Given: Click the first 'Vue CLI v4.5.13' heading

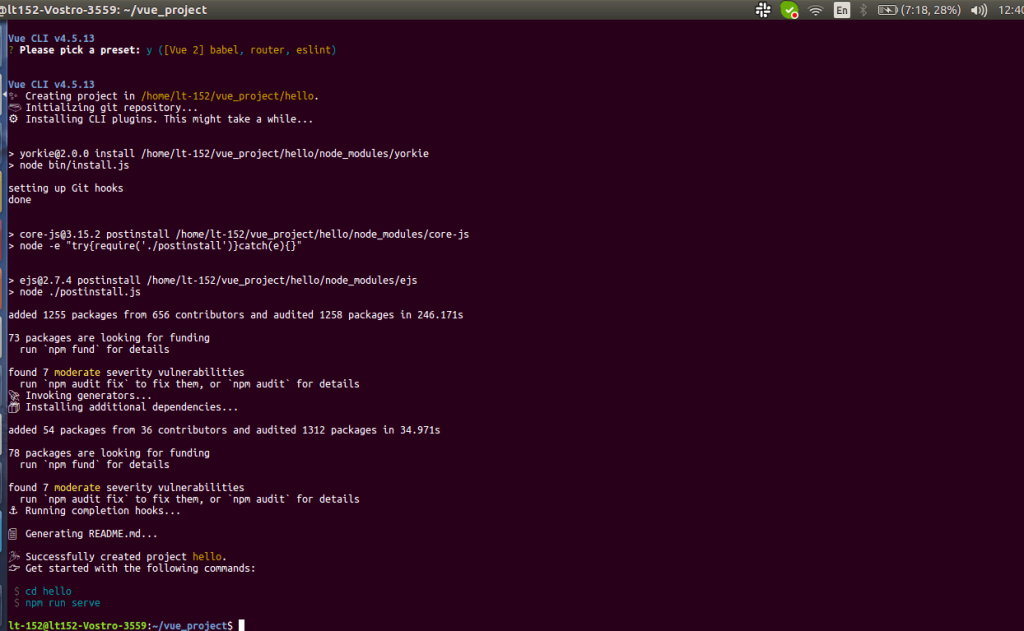Looking at the screenshot, I should pos(51,38).
